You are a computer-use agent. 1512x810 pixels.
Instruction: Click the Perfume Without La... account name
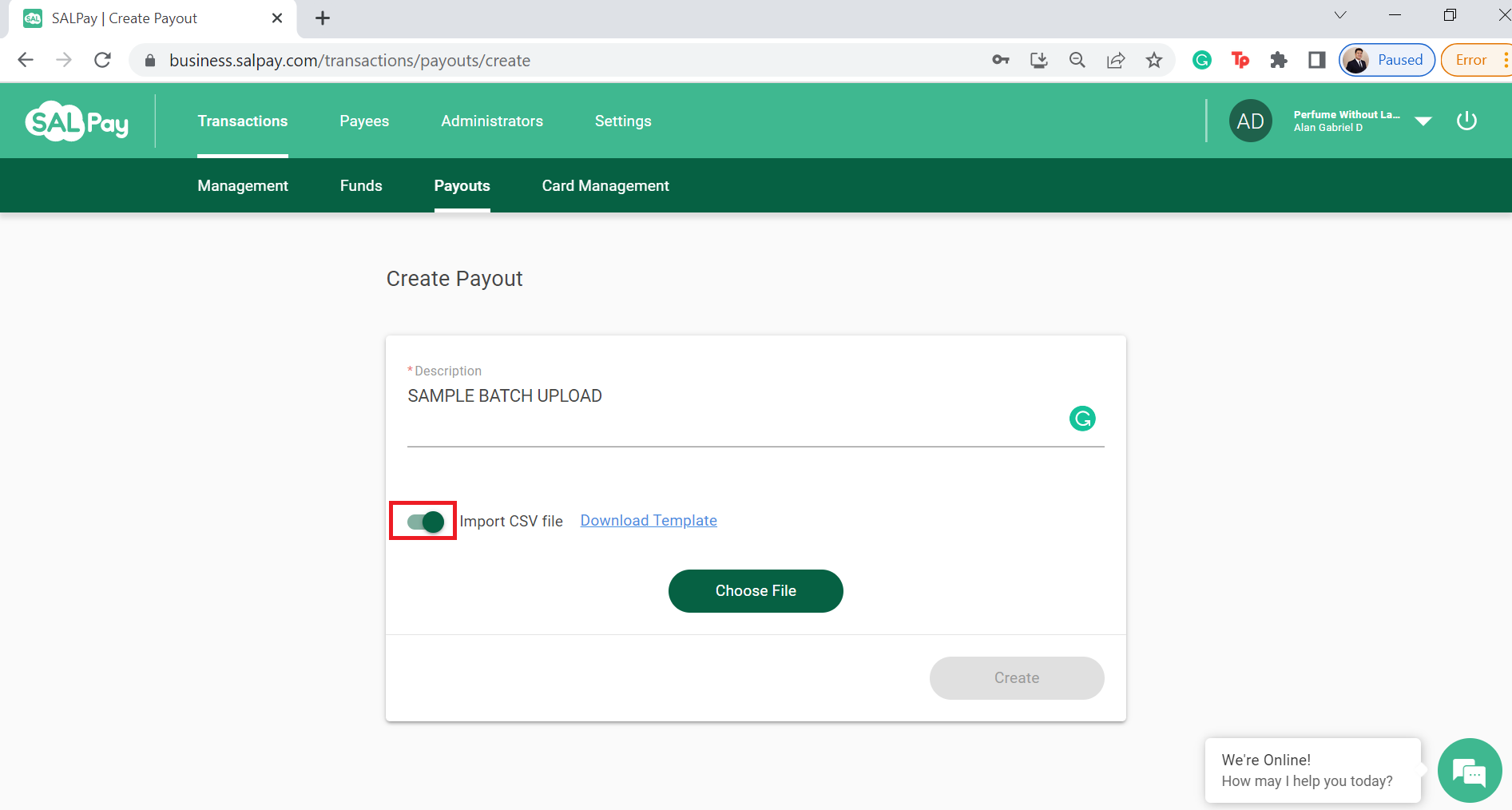tap(1347, 115)
